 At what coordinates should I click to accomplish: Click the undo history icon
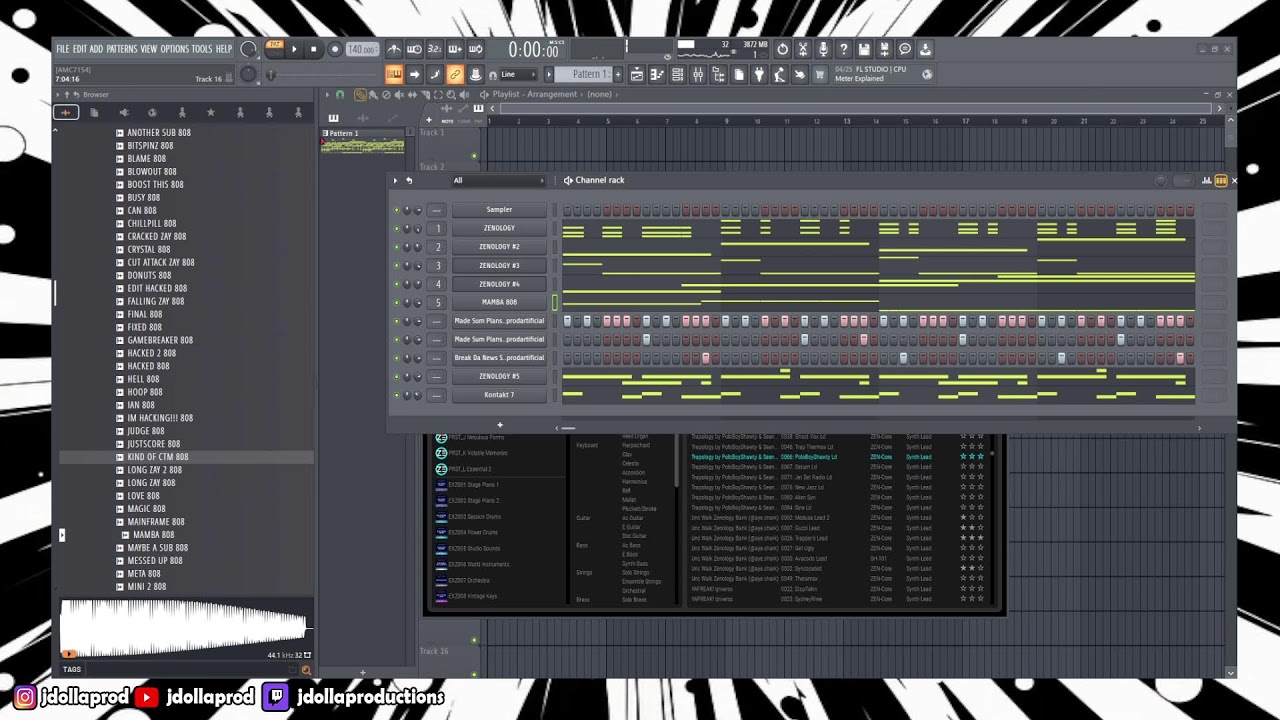pyautogui.click(x=782, y=49)
